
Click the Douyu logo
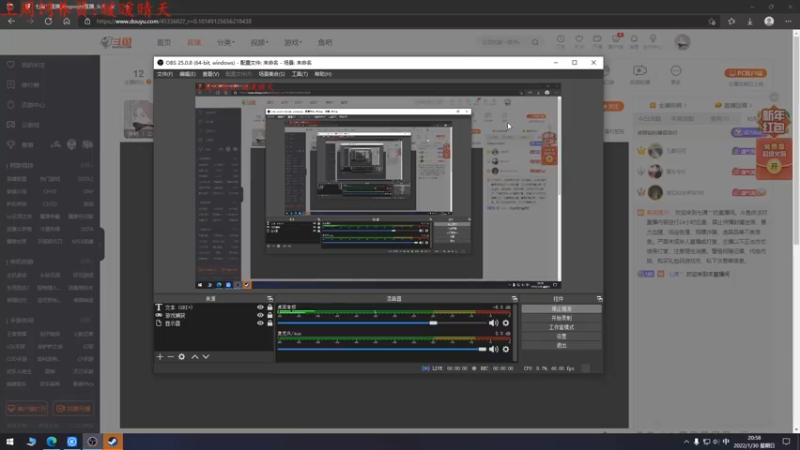[x=116, y=42]
